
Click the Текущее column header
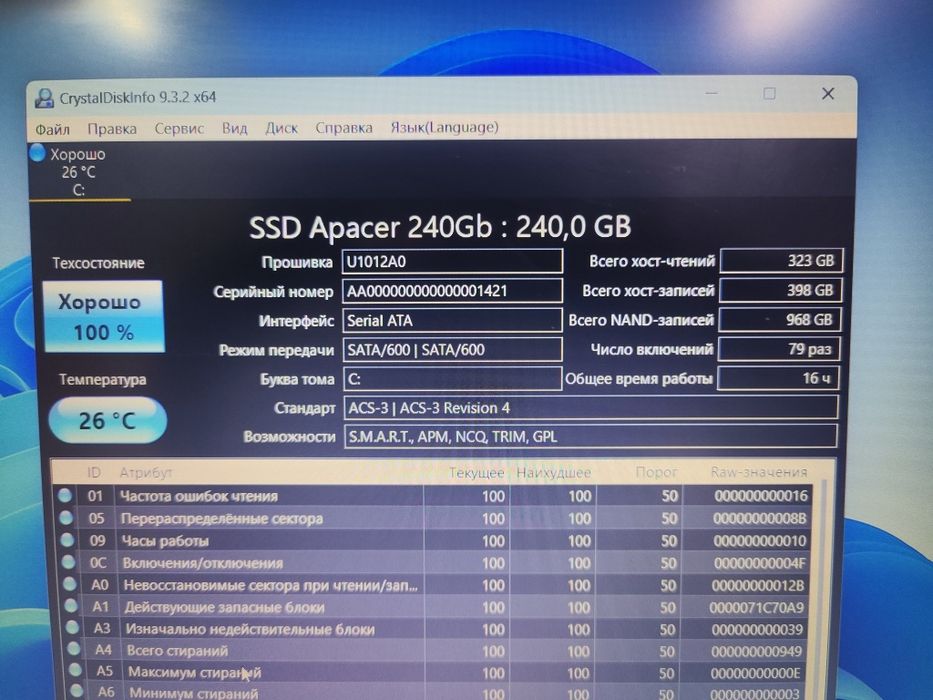[x=476, y=473]
